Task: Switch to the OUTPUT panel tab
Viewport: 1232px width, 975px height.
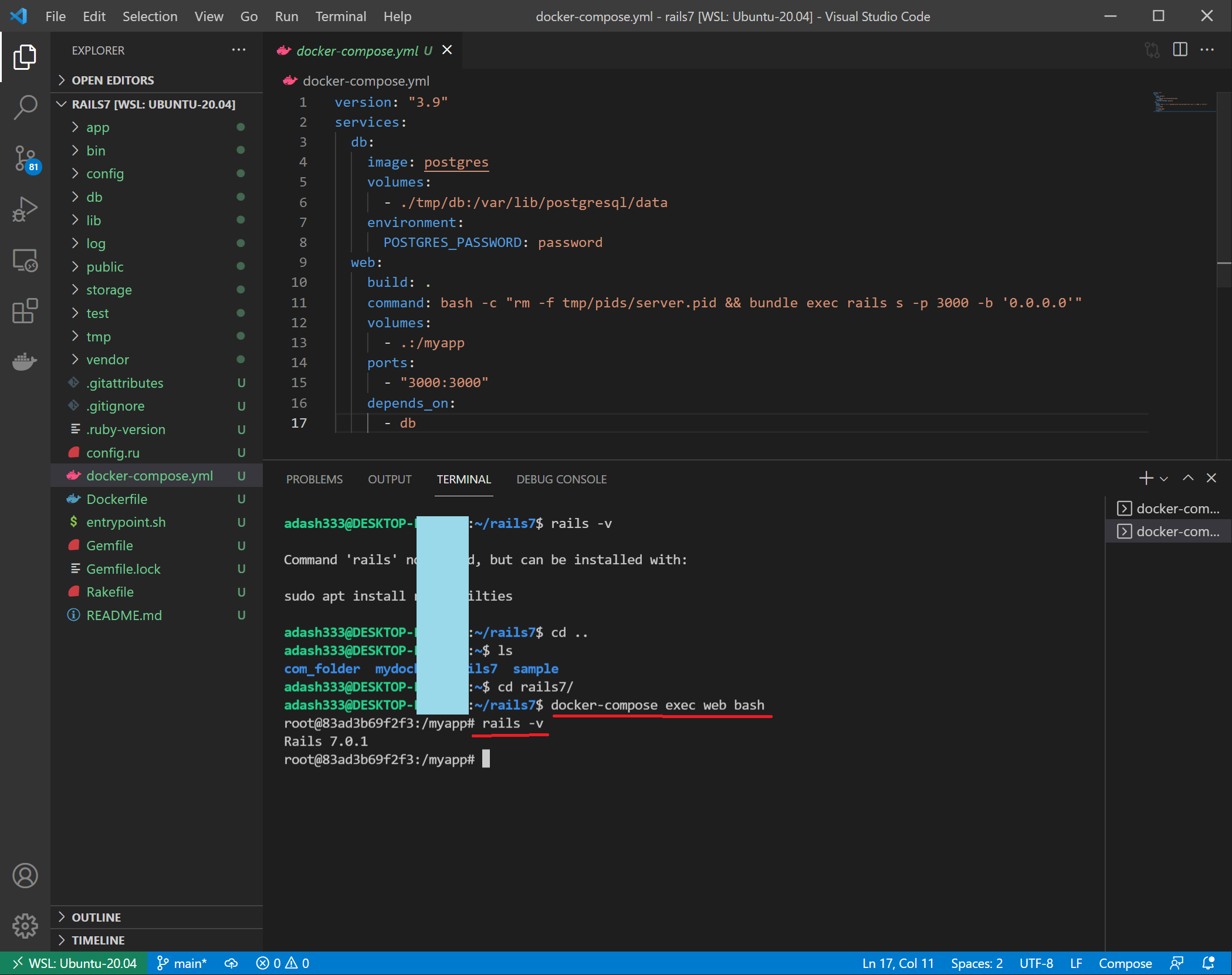Action: point(390,479)
